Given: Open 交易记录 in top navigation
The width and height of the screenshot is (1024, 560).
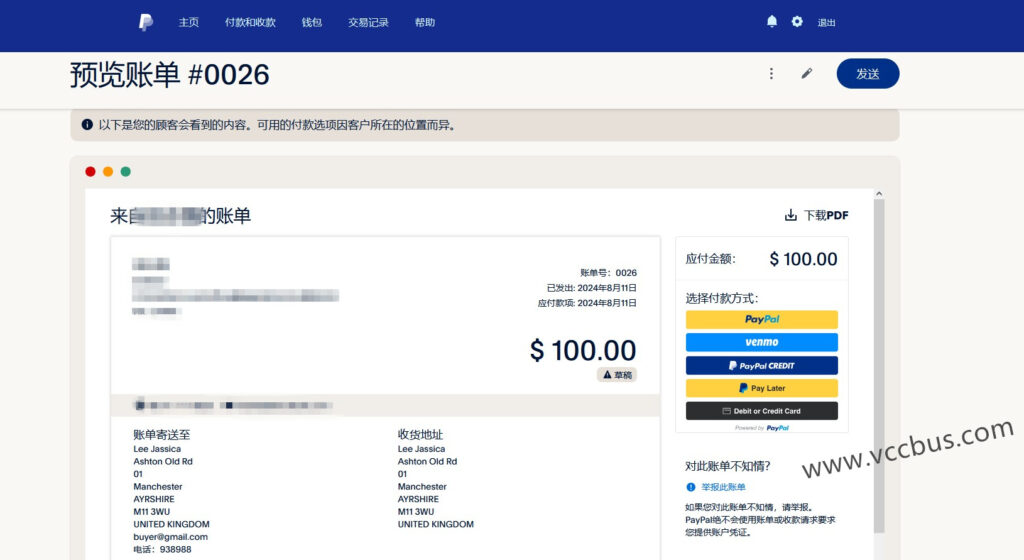Looking at the screenshot, I should [x=368, y=22].
